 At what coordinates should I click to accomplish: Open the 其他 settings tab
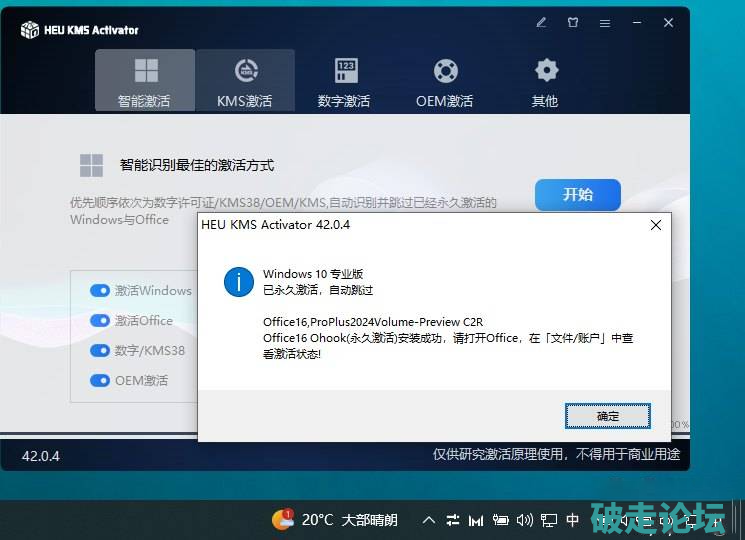(x=545, y=82)
